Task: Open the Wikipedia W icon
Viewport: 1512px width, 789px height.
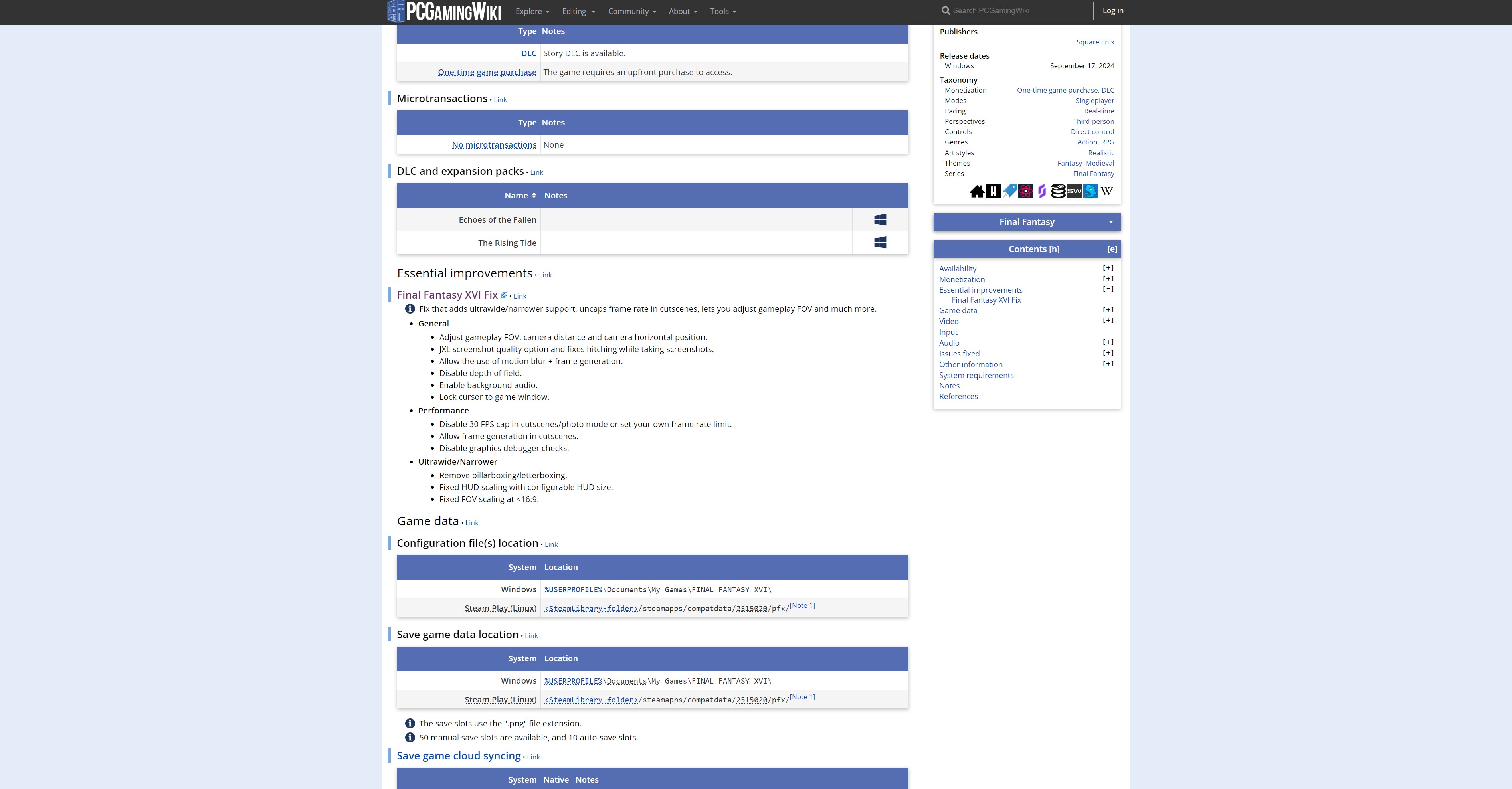Action: point(1107,192)
